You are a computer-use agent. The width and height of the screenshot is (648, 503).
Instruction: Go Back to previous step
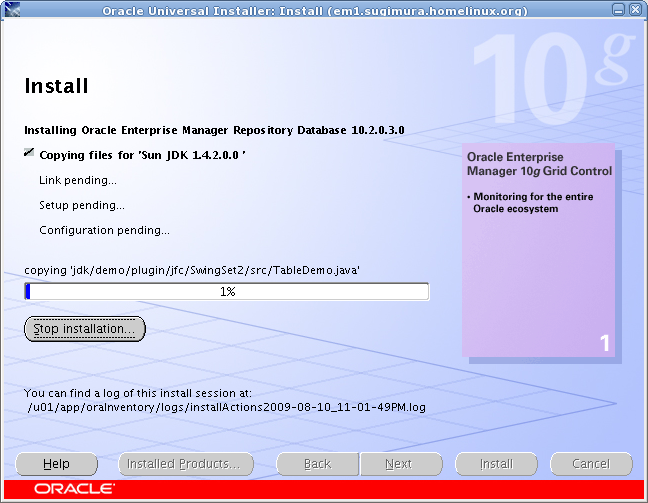click(x=317, y=464)
